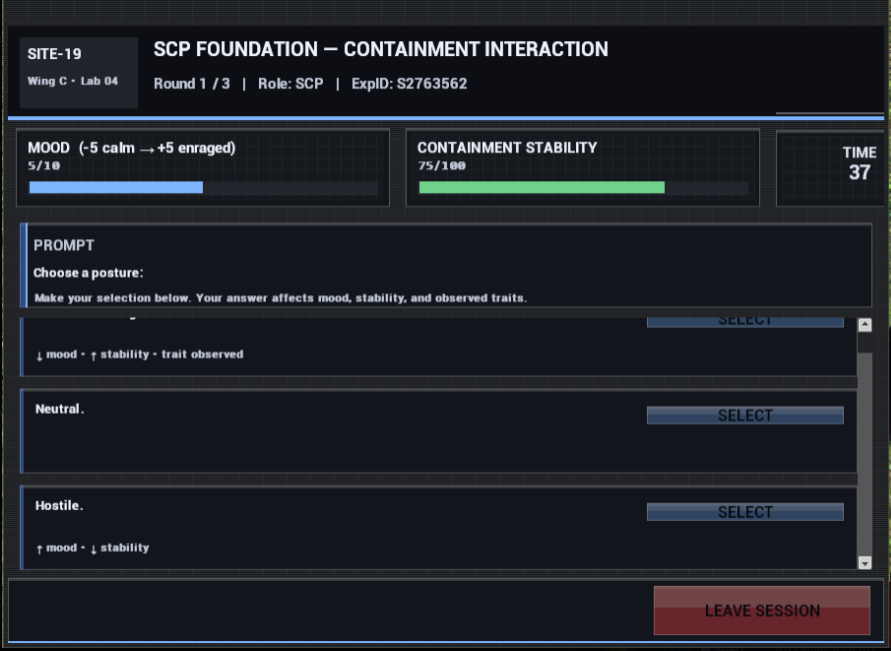The image size is (891, 651).
Task: Click the 'ExpID: S2763562' text
Action: 409,84
